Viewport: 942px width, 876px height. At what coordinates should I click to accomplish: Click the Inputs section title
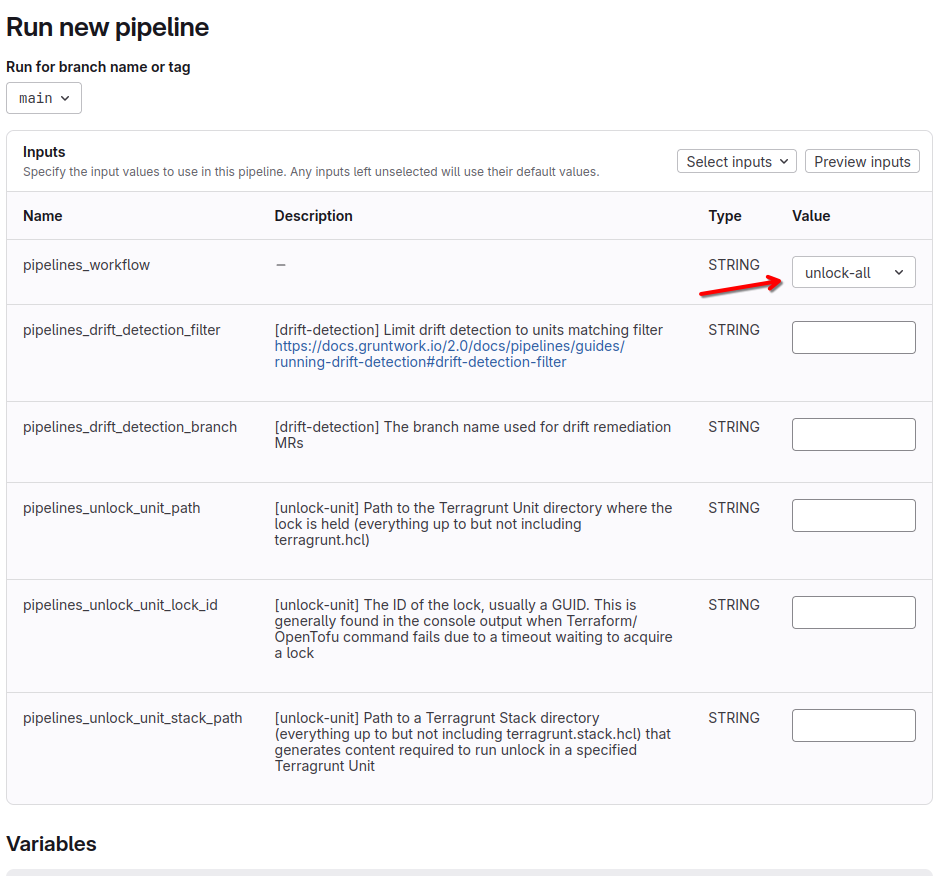(x=44, y=152)
